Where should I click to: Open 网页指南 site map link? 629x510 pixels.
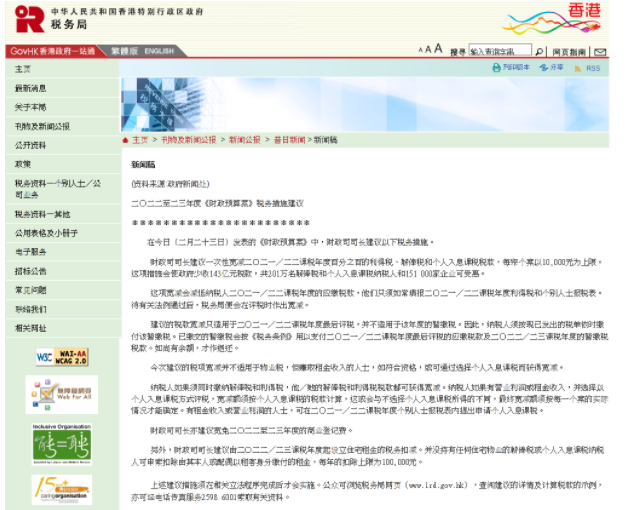click(569, 52)
